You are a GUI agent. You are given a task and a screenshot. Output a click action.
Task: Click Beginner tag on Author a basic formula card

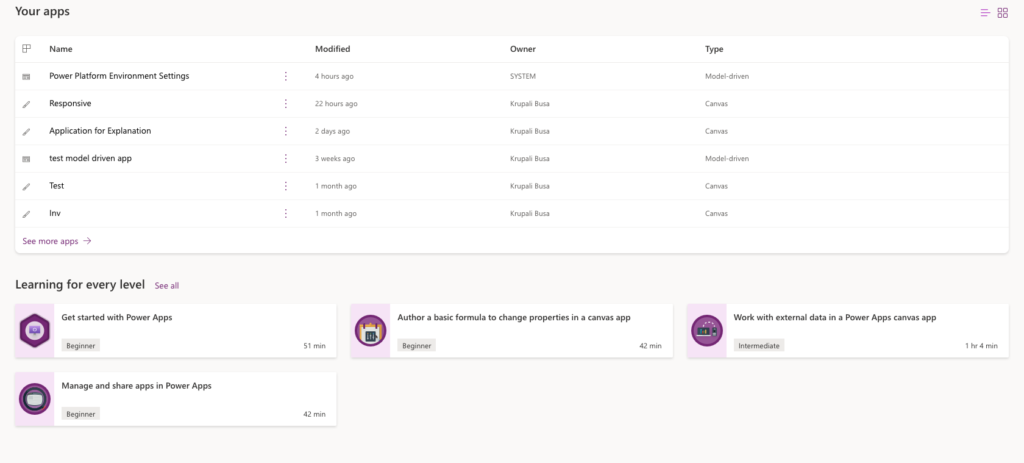(x=417, y=345)
